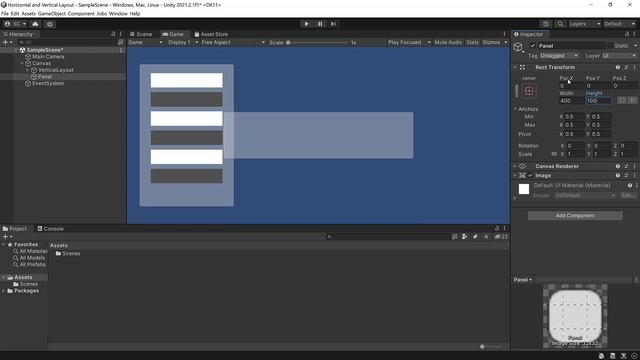This screenshot has width=640, height=360.
Task: Open the Default layout dropdown
Action: click(619, 24)
